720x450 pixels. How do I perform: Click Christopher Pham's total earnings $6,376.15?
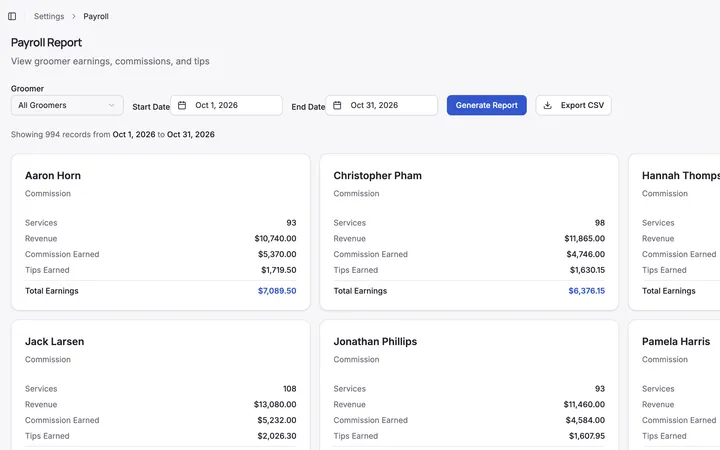tap(586, 291)
